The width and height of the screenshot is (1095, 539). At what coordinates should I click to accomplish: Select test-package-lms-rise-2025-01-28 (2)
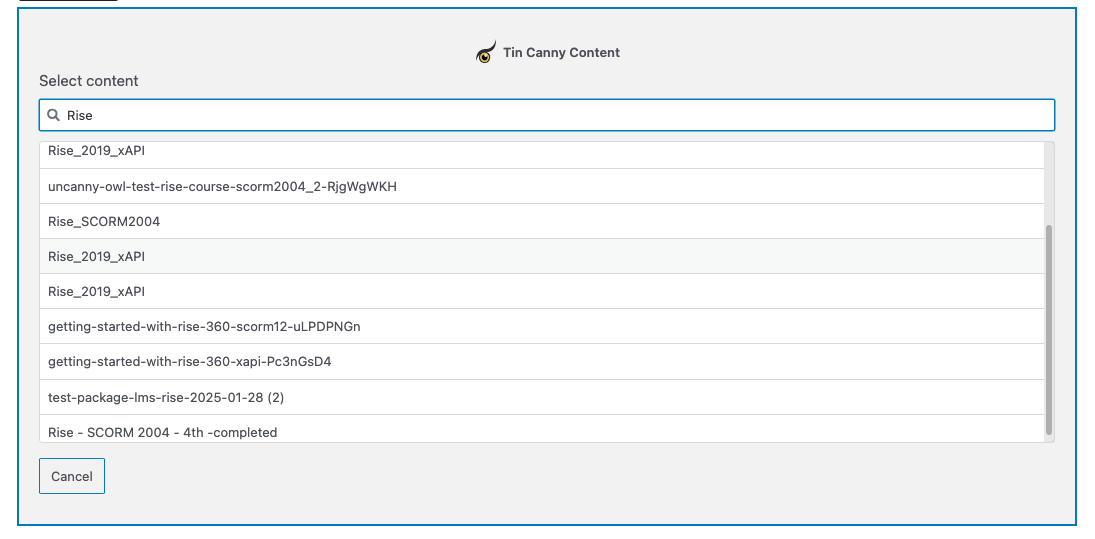coord(166,397)
